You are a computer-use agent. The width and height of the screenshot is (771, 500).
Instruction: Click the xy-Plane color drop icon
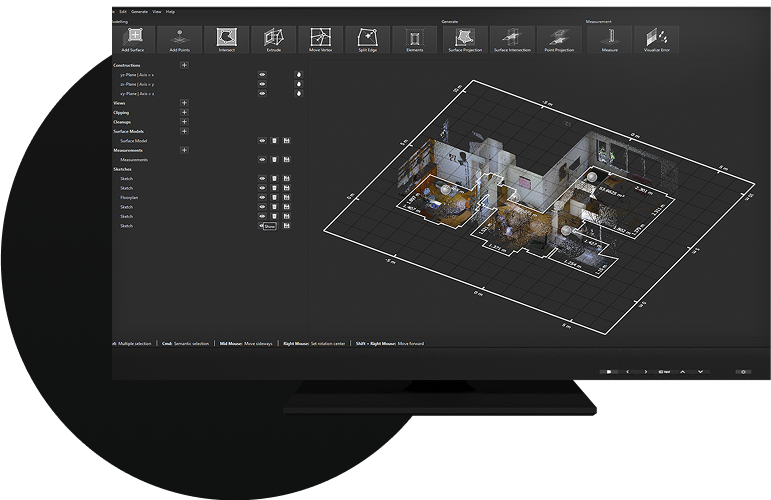click(298, 94)
